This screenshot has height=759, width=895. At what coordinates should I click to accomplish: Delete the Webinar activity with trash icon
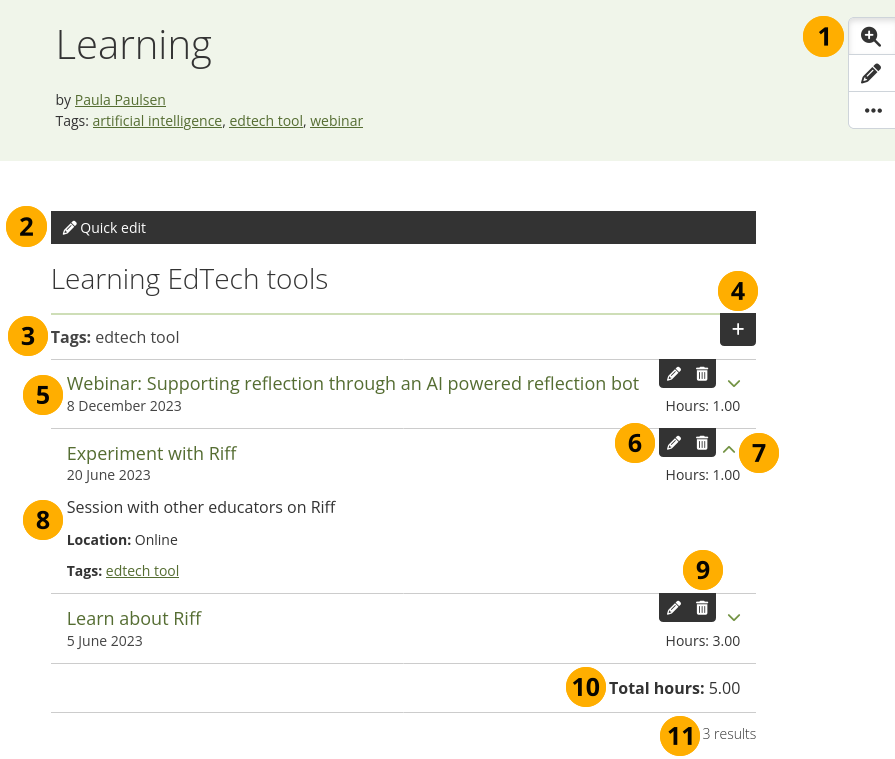click(x=702, y=374)
